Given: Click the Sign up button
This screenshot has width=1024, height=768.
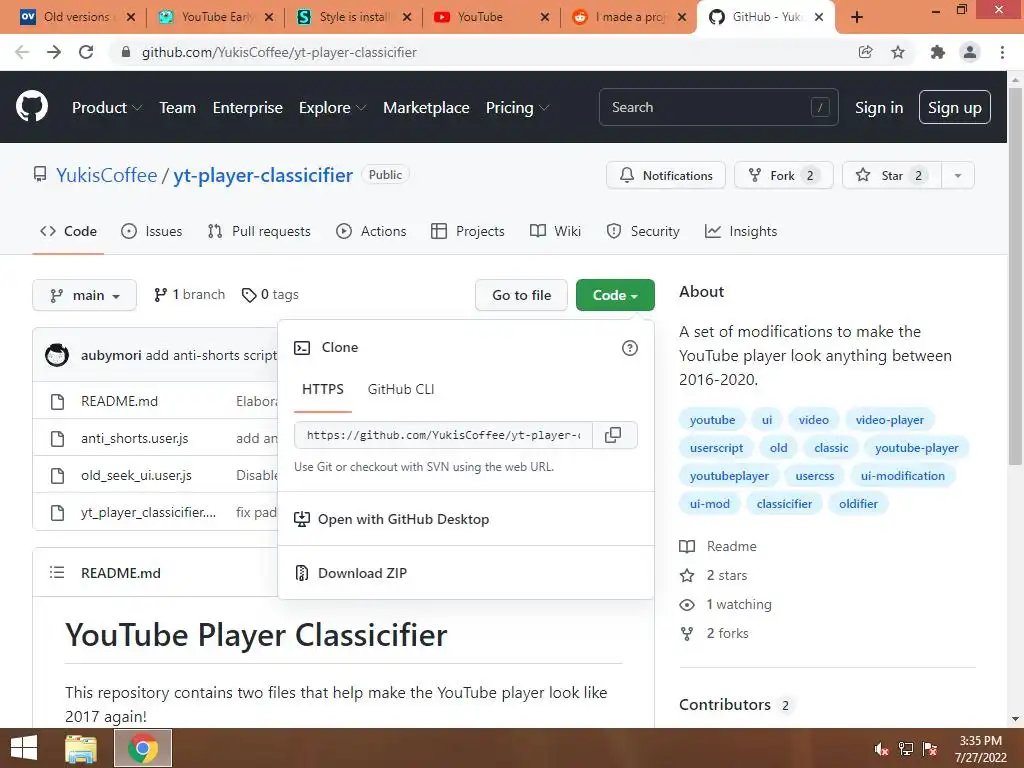Looking at the screenshot, I should click(954, 107).
